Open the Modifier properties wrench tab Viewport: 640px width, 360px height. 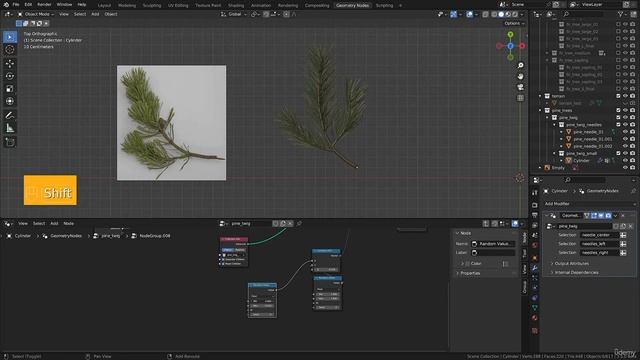[x=535, y=268]
